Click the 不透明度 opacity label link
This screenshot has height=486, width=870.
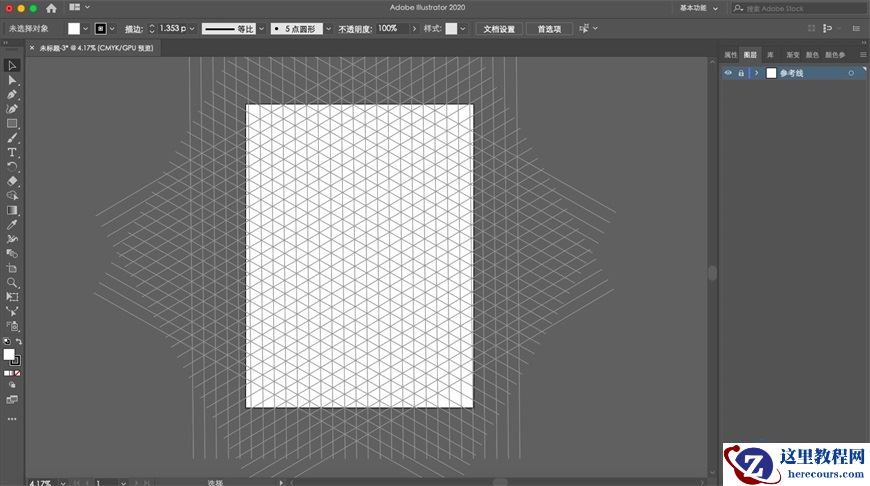point(355,29)
